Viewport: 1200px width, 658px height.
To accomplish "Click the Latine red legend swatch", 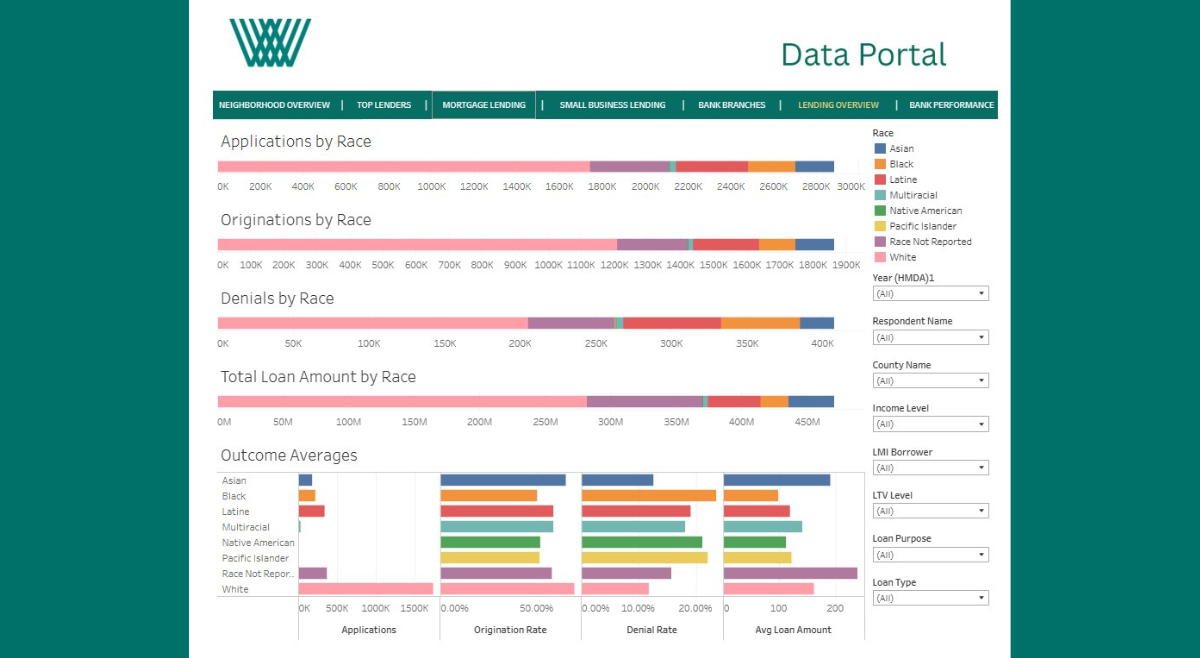I will point(880,179).
